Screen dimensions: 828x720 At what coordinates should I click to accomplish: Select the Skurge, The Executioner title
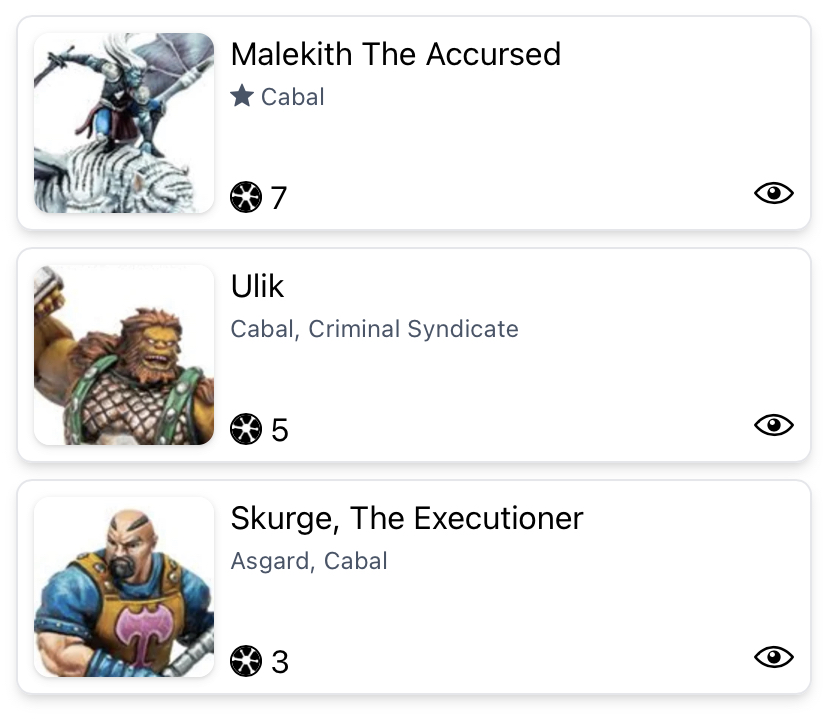point(406,518)
